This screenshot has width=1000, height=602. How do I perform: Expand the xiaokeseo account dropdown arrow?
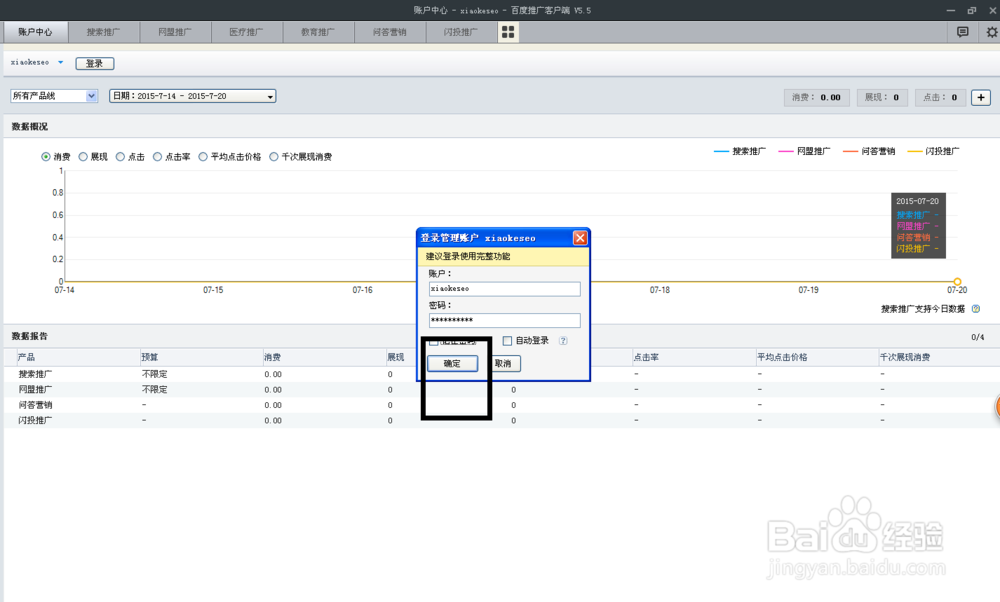tap(61, 62)
